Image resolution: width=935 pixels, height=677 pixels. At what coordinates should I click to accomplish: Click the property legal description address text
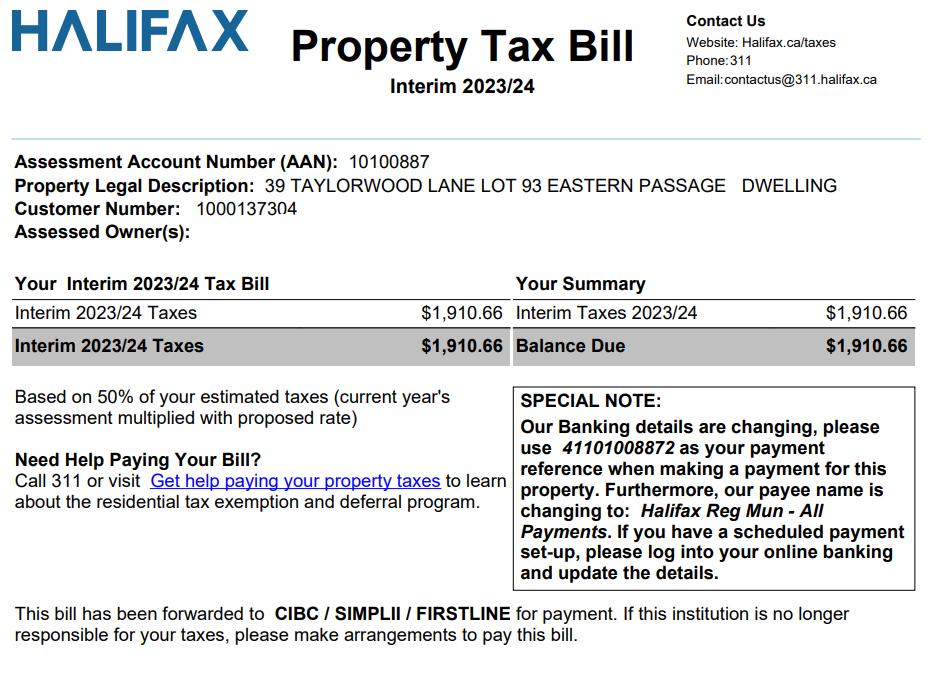pyautogui.click(x=550, y=186)
